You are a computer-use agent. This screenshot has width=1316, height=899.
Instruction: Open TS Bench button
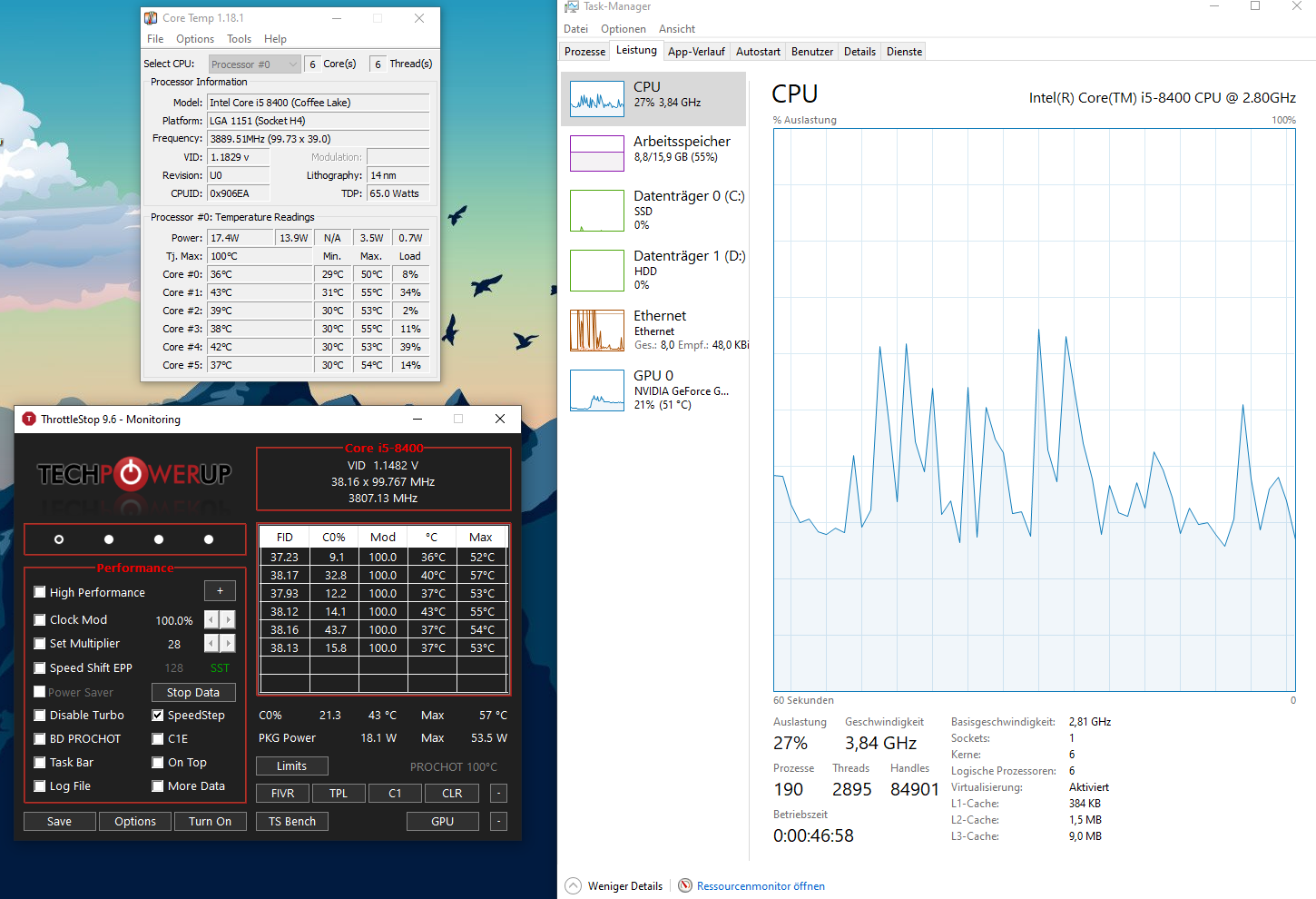click(292, 821)
